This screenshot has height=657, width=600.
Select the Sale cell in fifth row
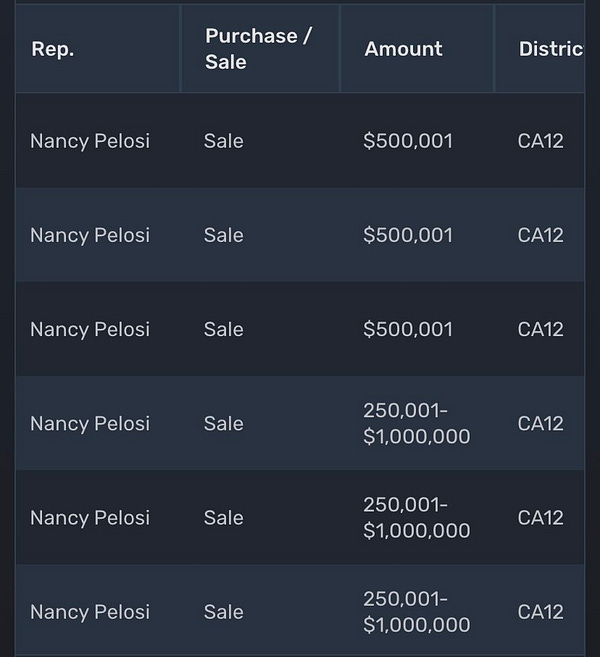tap(224, 518)
